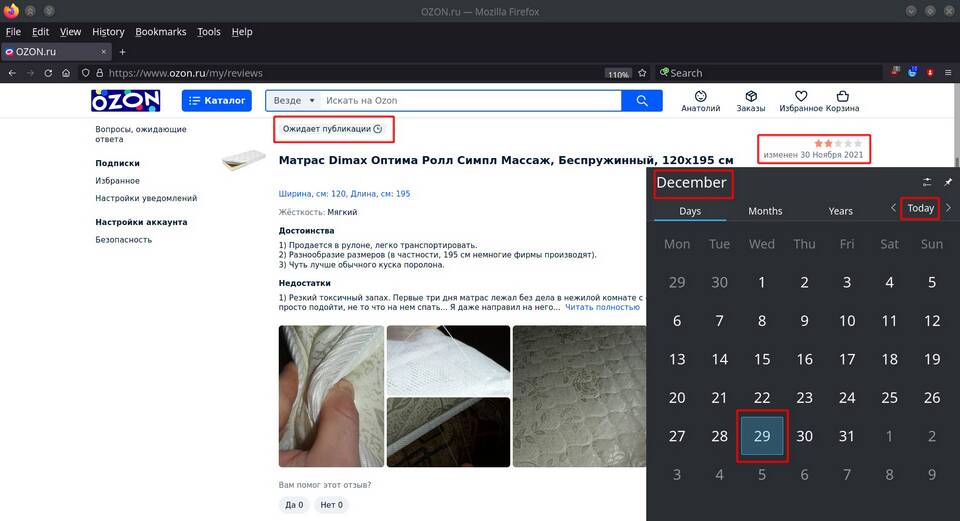Open the Заказы orders icon

pyautogui.click(x=750, y=97)
